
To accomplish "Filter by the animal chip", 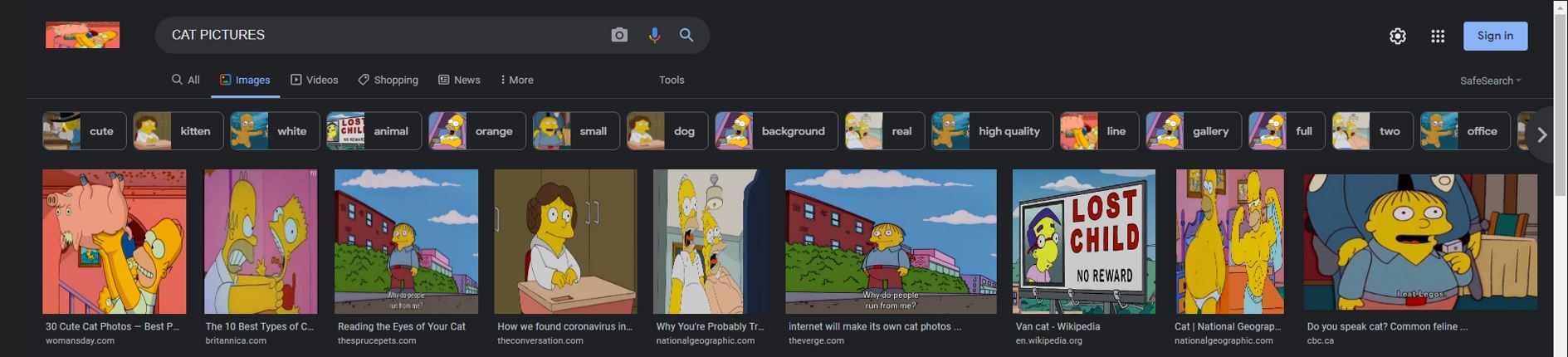I will pyautogui.click(x=374, y=131).
